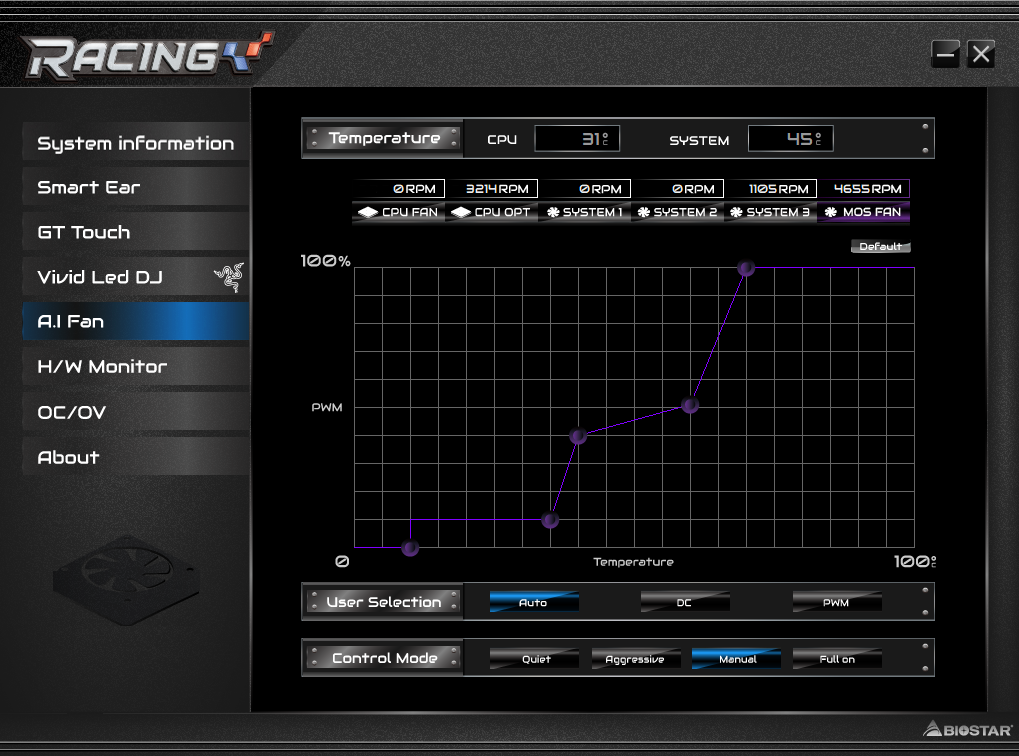Click the 3214RPM CPU OPT reading
Viewport: 1019px width, 756px height.
(x=492, y=189)
